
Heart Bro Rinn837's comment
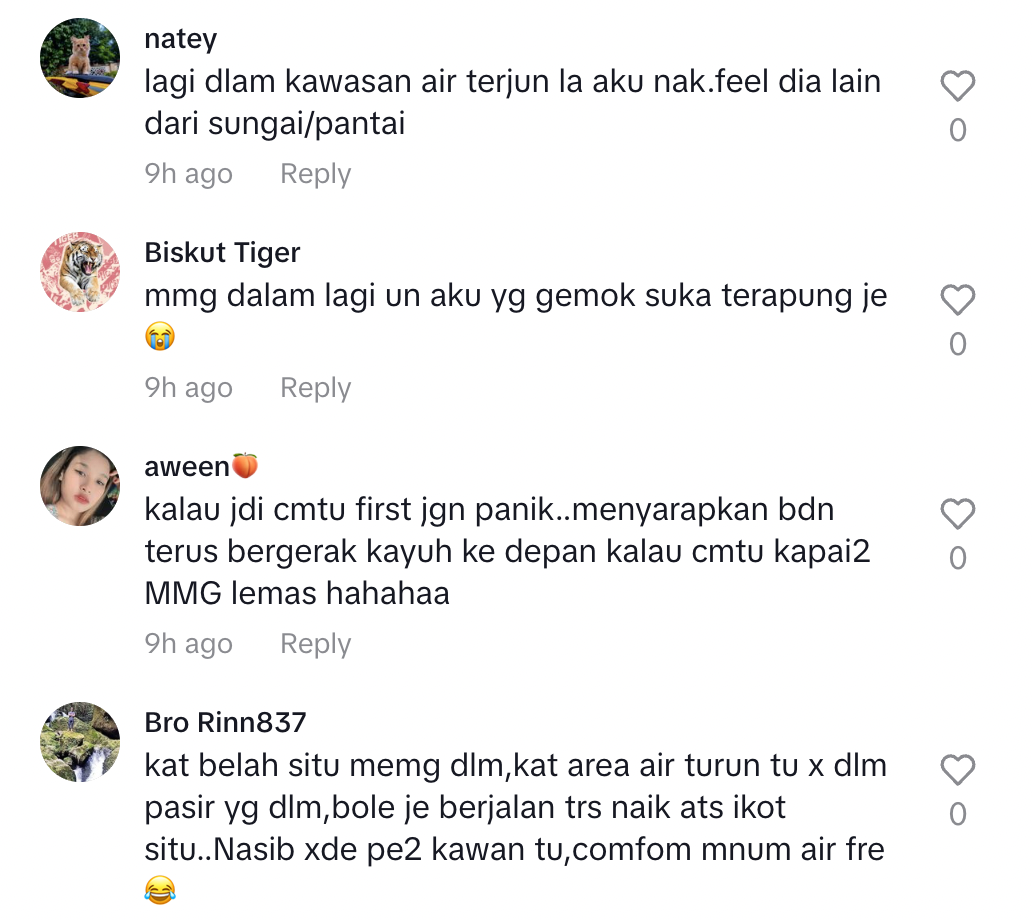coord(957,771)
